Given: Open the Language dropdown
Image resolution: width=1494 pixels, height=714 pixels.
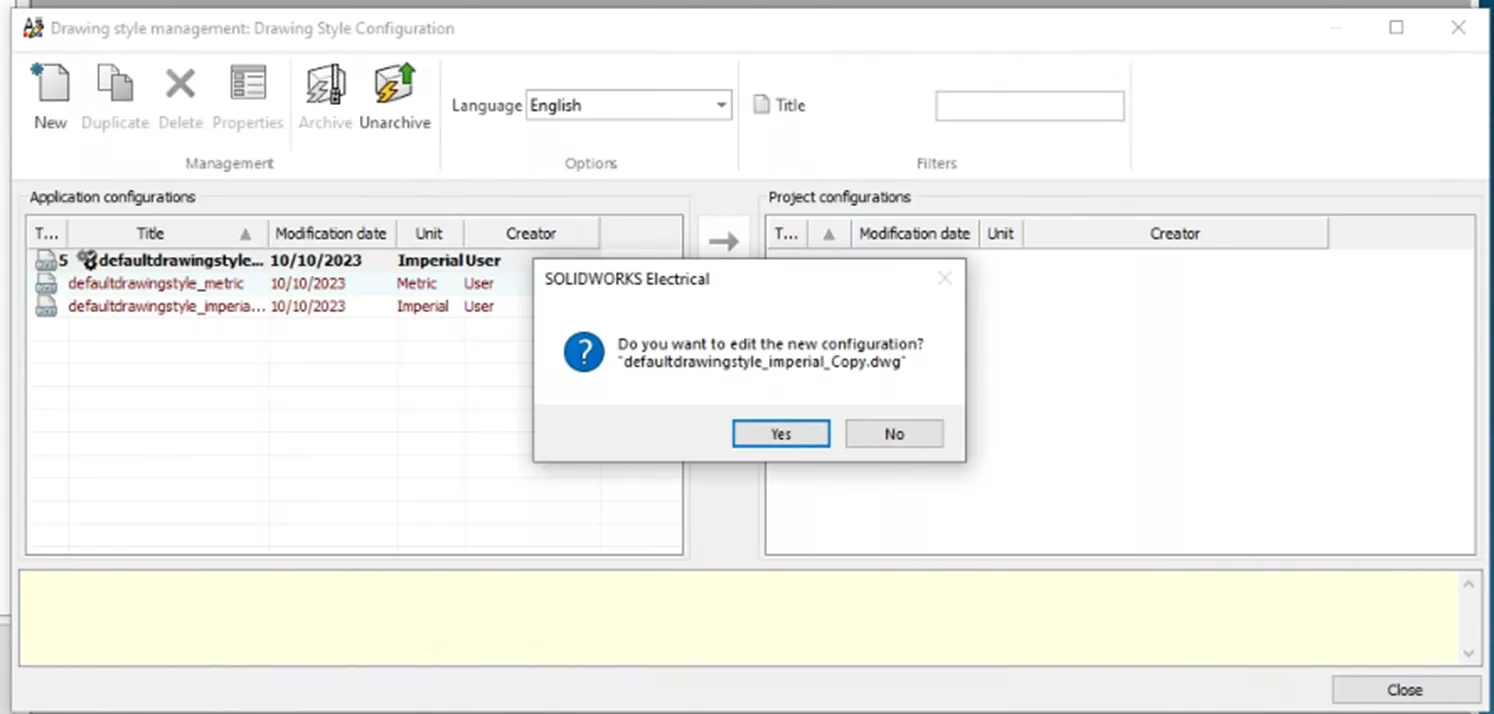Looking at the screenshot, I should click(x=720, y=105).
